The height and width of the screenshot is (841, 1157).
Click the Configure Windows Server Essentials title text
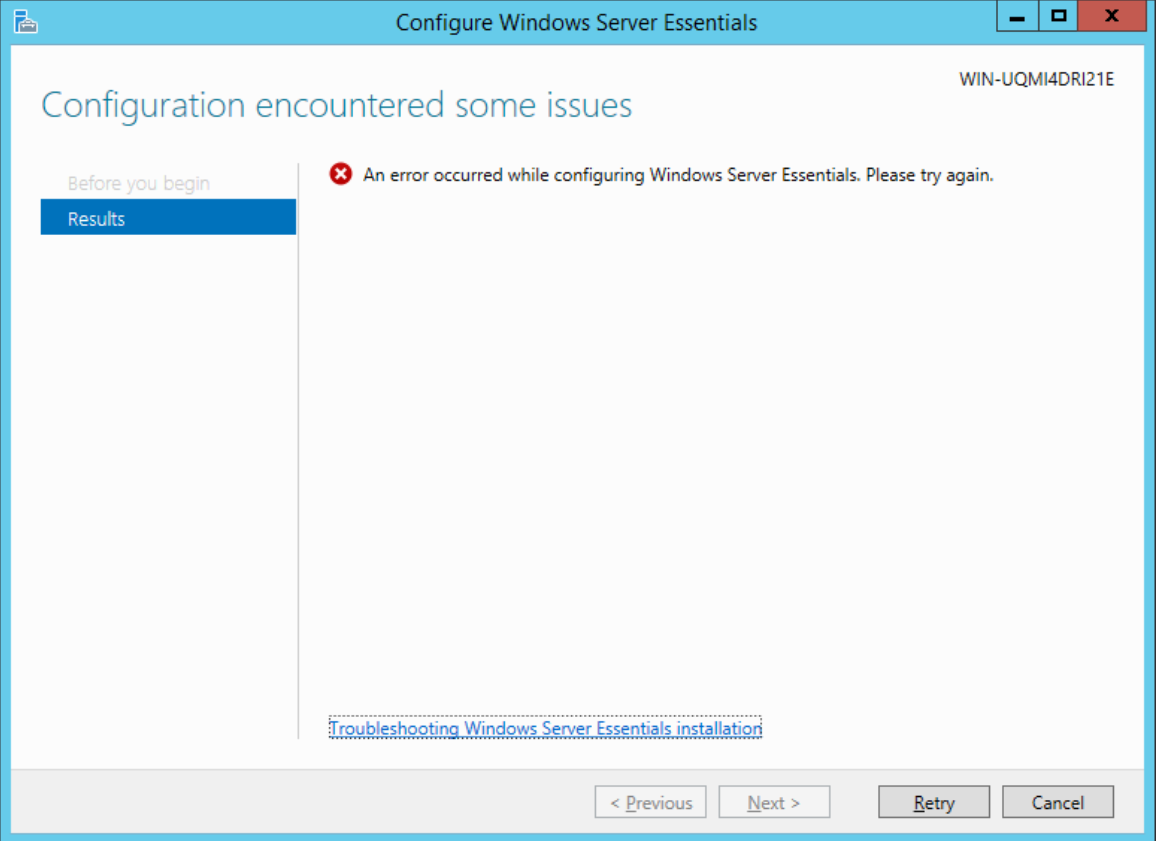click(x=576, y=22)
